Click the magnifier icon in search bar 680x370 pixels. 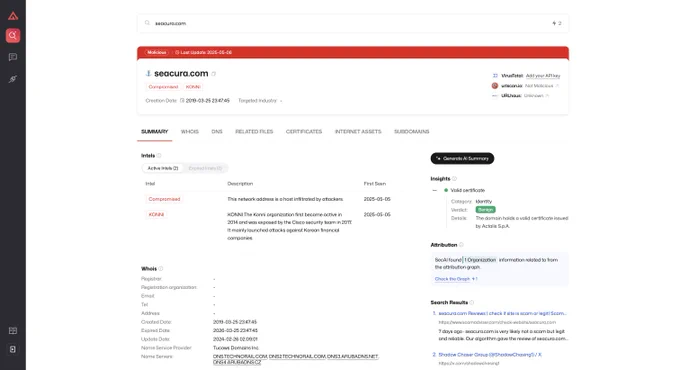click(x=147, y=23)
